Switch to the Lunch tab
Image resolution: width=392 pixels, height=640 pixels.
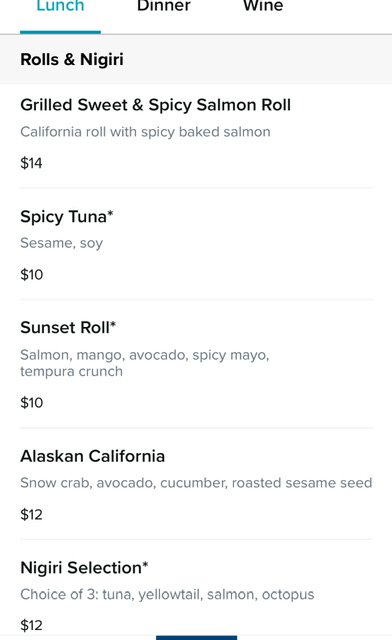pos(60,7)
